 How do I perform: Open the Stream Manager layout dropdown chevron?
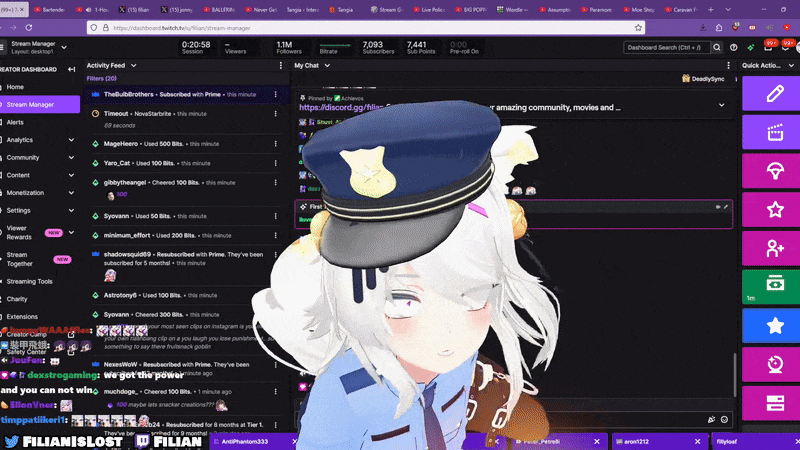pyautogui.click(x=64, y=47)
